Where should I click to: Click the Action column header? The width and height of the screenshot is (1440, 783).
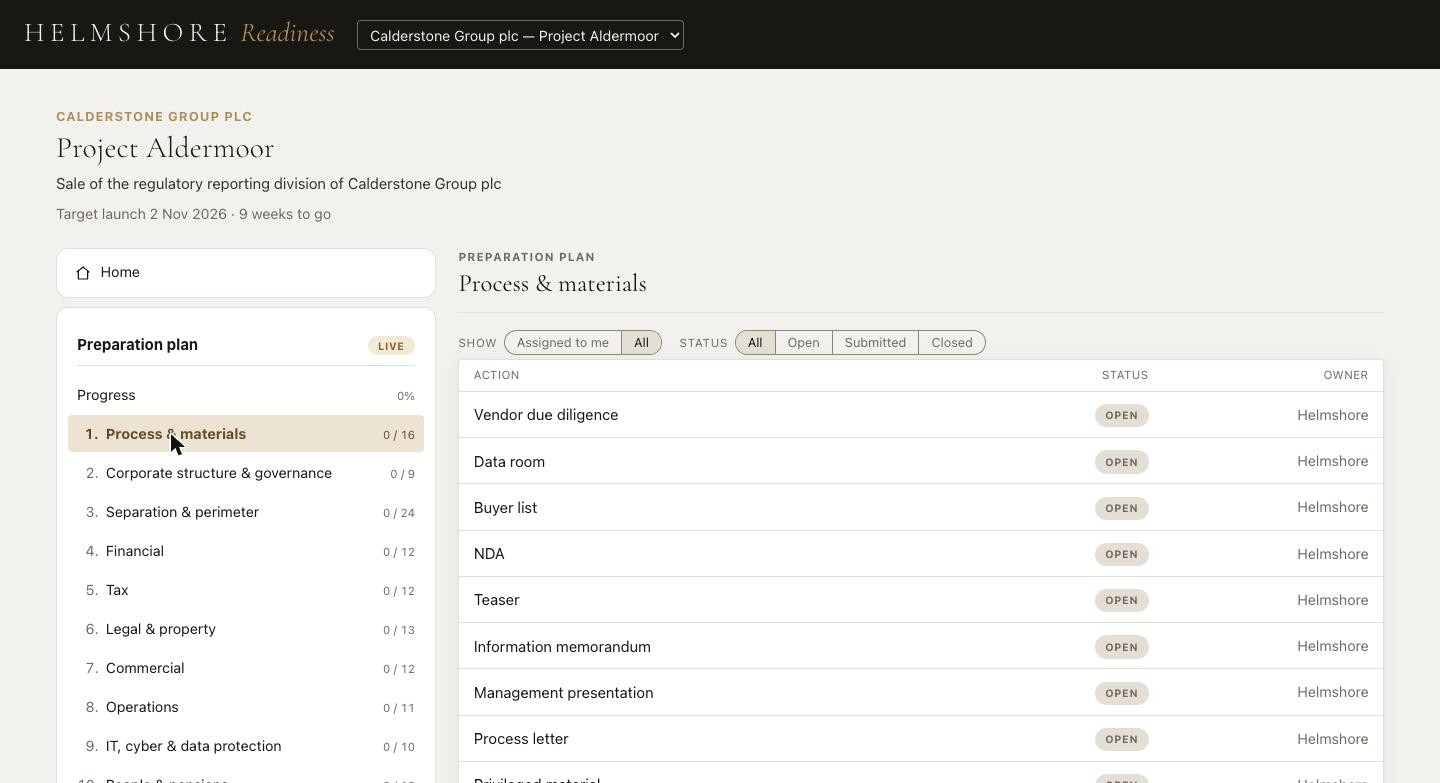496,375
